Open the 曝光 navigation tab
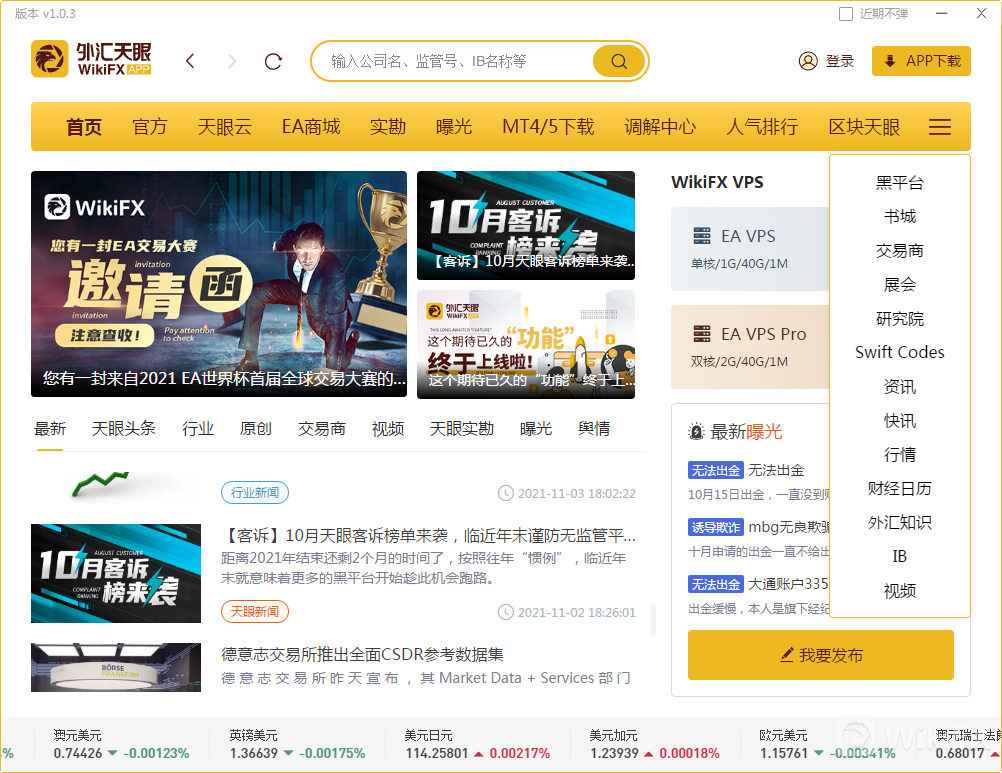Screen dimensions: 1002x773 (x=454, y=127)
